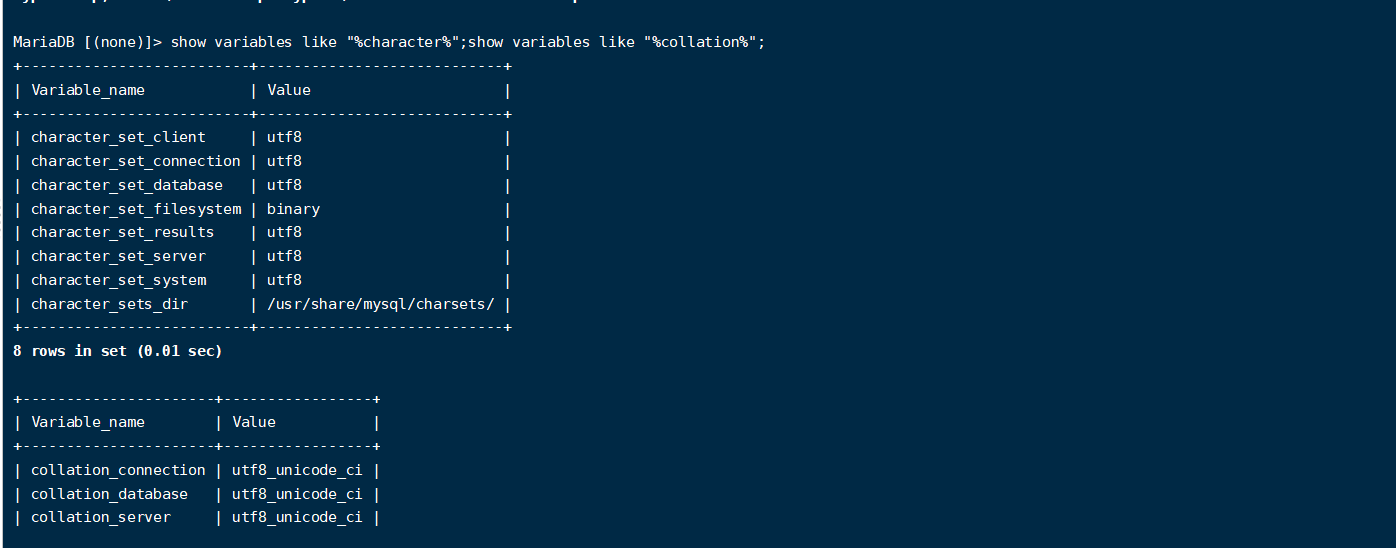Click the show variables like "%character%" command
Image resolution: width=1396 pixels, height=548 pixels.
(316, 42)
